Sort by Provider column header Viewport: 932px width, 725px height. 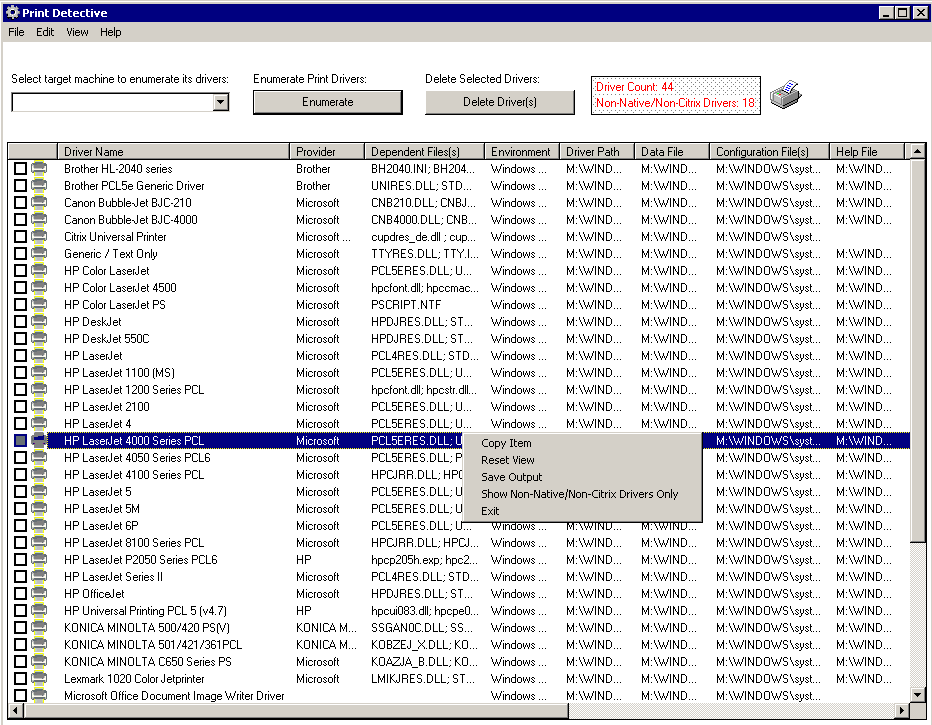tap(326, 152)
